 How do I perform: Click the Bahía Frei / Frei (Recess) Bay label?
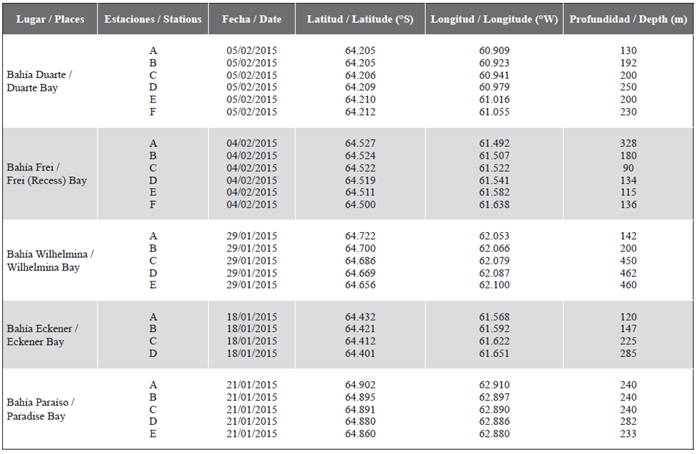pos(47,173)
